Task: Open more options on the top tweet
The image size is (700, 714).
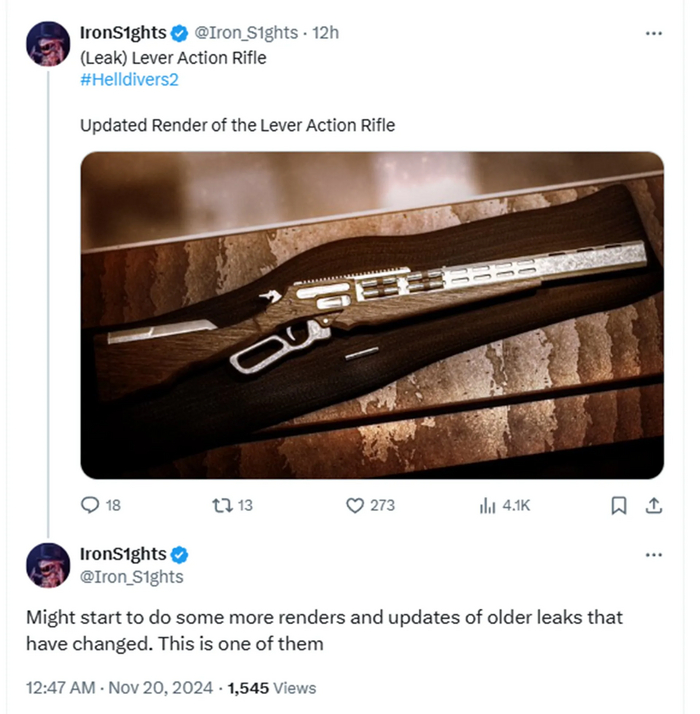Action: click(x=654, y=33)
